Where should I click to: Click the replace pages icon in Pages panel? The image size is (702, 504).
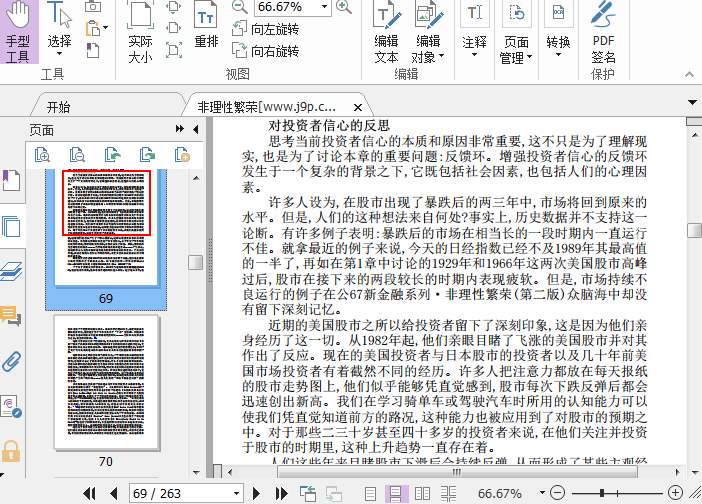coord(147,155)
